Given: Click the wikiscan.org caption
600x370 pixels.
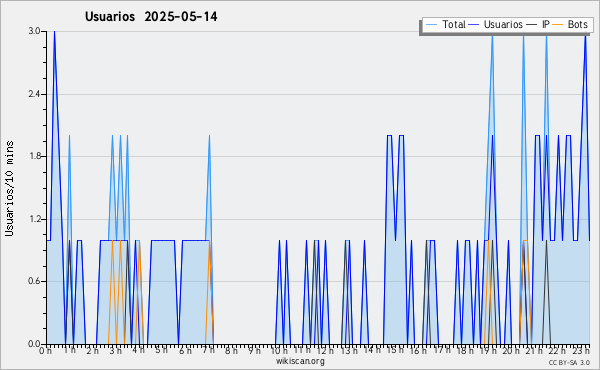Looking at the screenshot, I should [x=300, y=361].
